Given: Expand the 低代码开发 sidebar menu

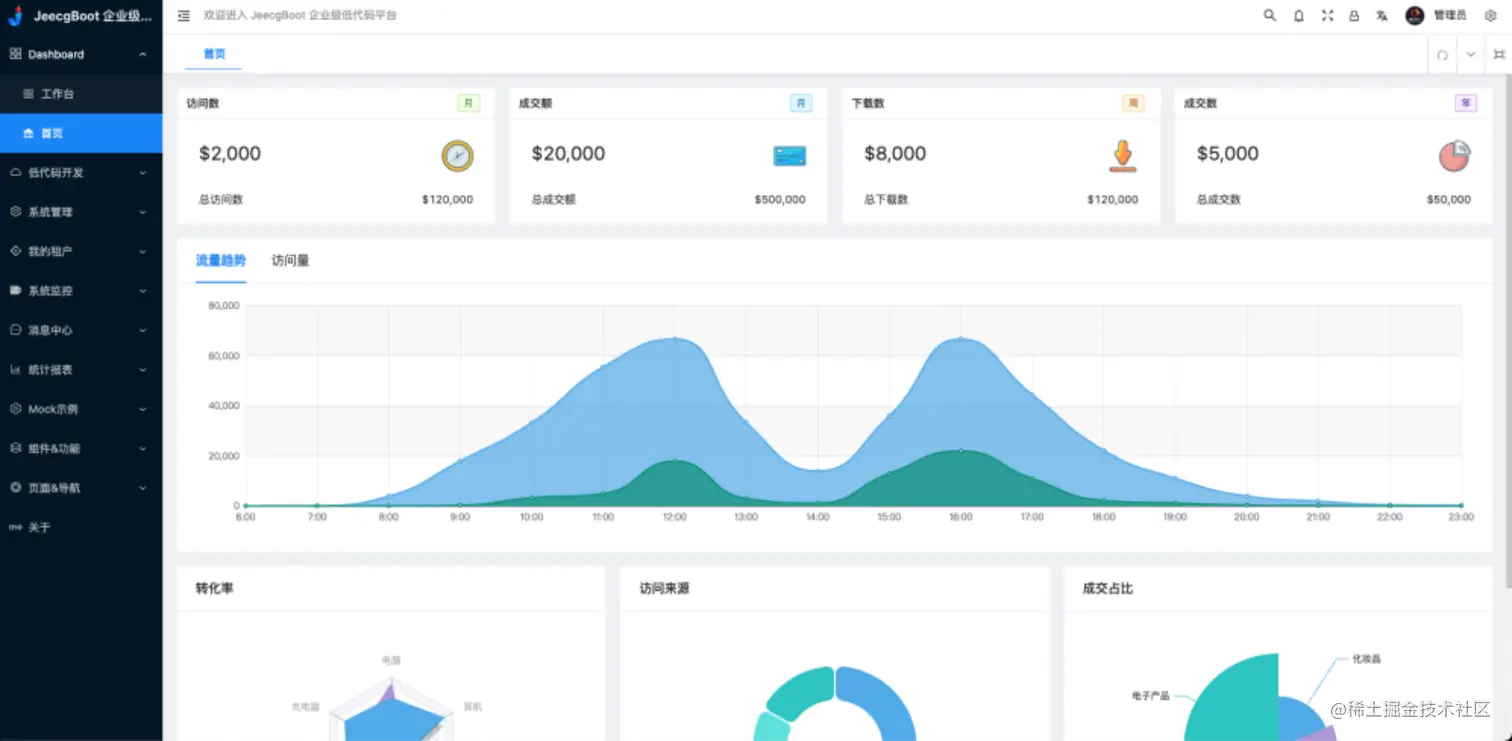Looking at the screenshot, I should coord(81,172).
